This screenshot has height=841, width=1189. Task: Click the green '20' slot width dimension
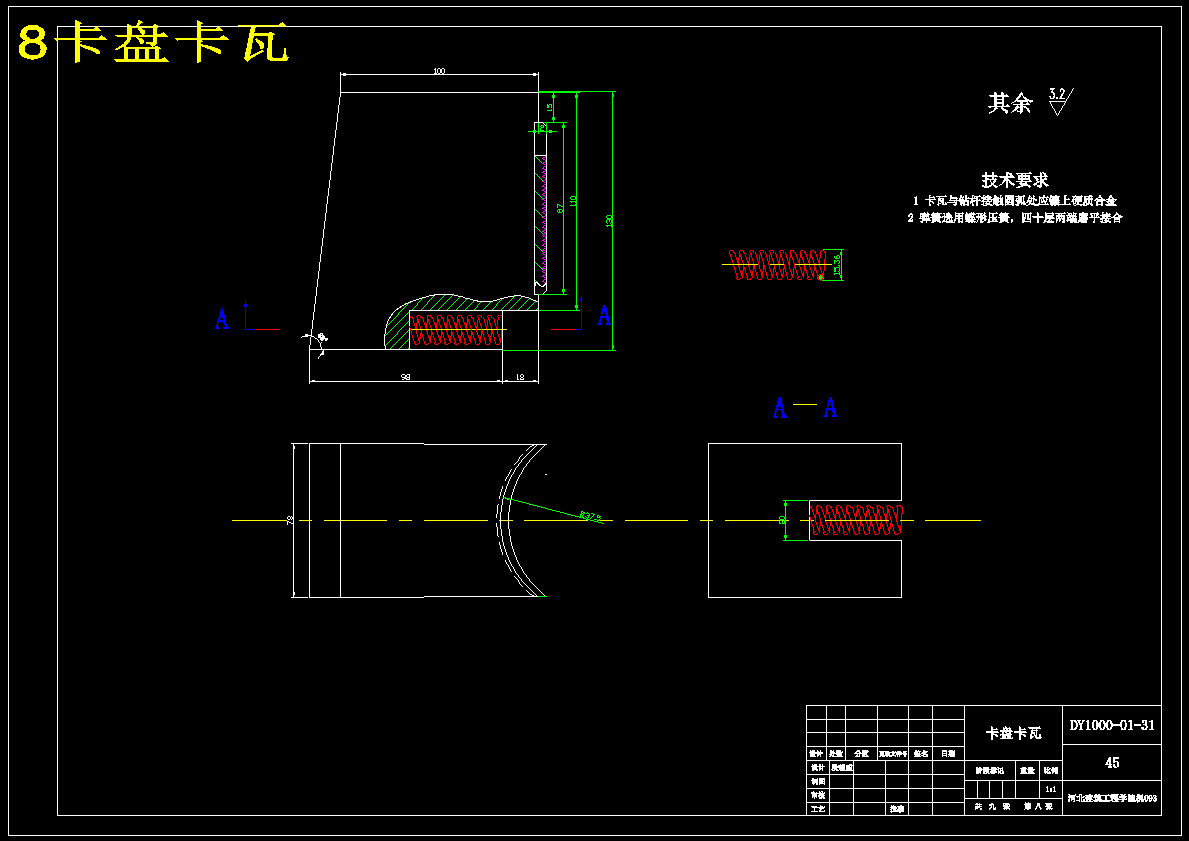tap(782, 520)
